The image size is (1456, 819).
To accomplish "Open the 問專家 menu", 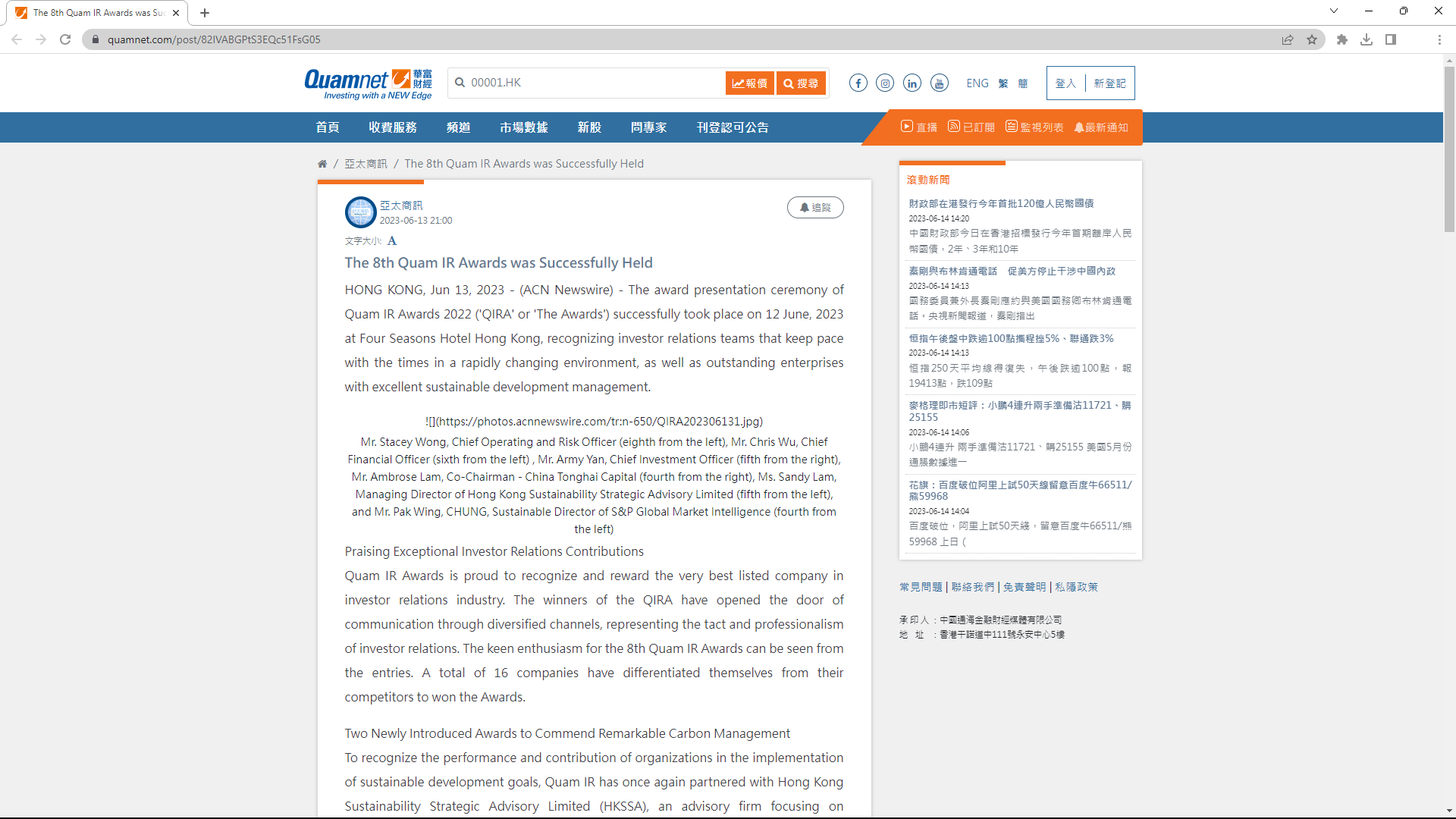I will pos(648,127).
